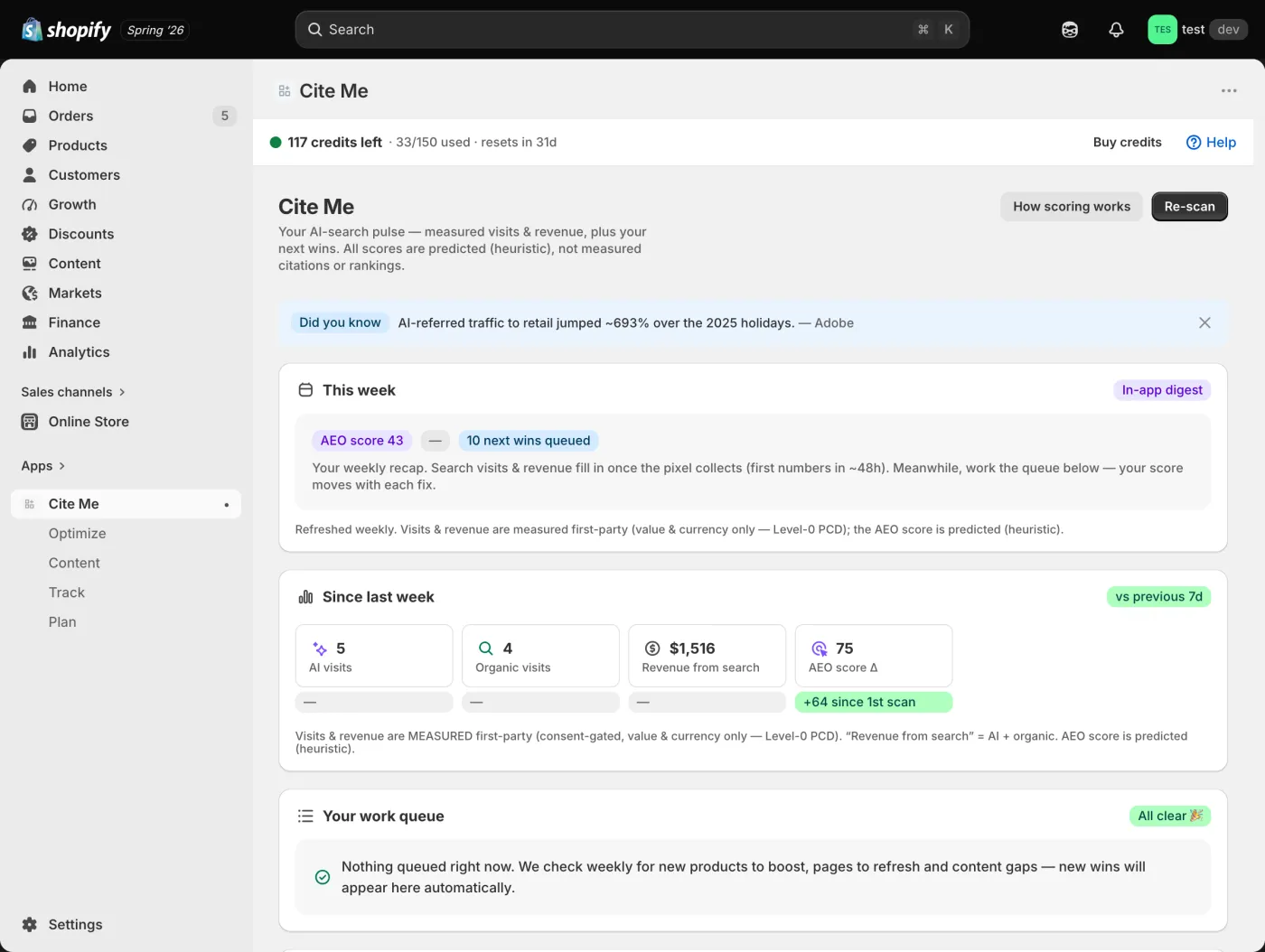Open Analytics via its bar chart icon
Image resolution: width=1265 pixels, height=952 pixels.
tap(30, 352)
